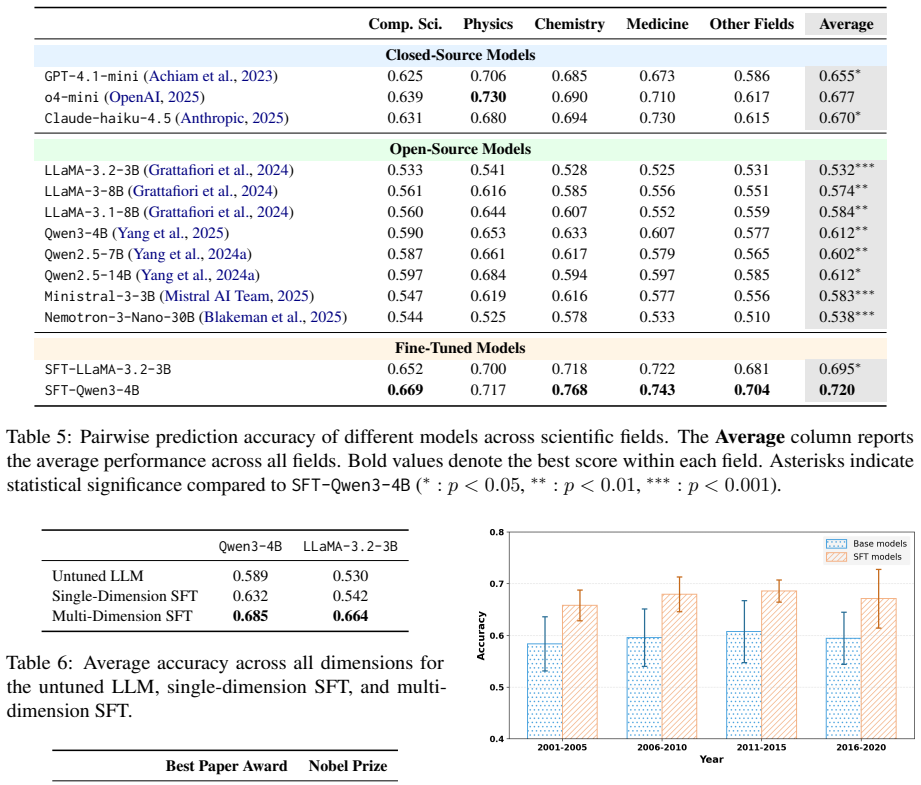Click the 2011-2015 x-axis tick label
Viewport: 921px width, 785px height.
761,748
